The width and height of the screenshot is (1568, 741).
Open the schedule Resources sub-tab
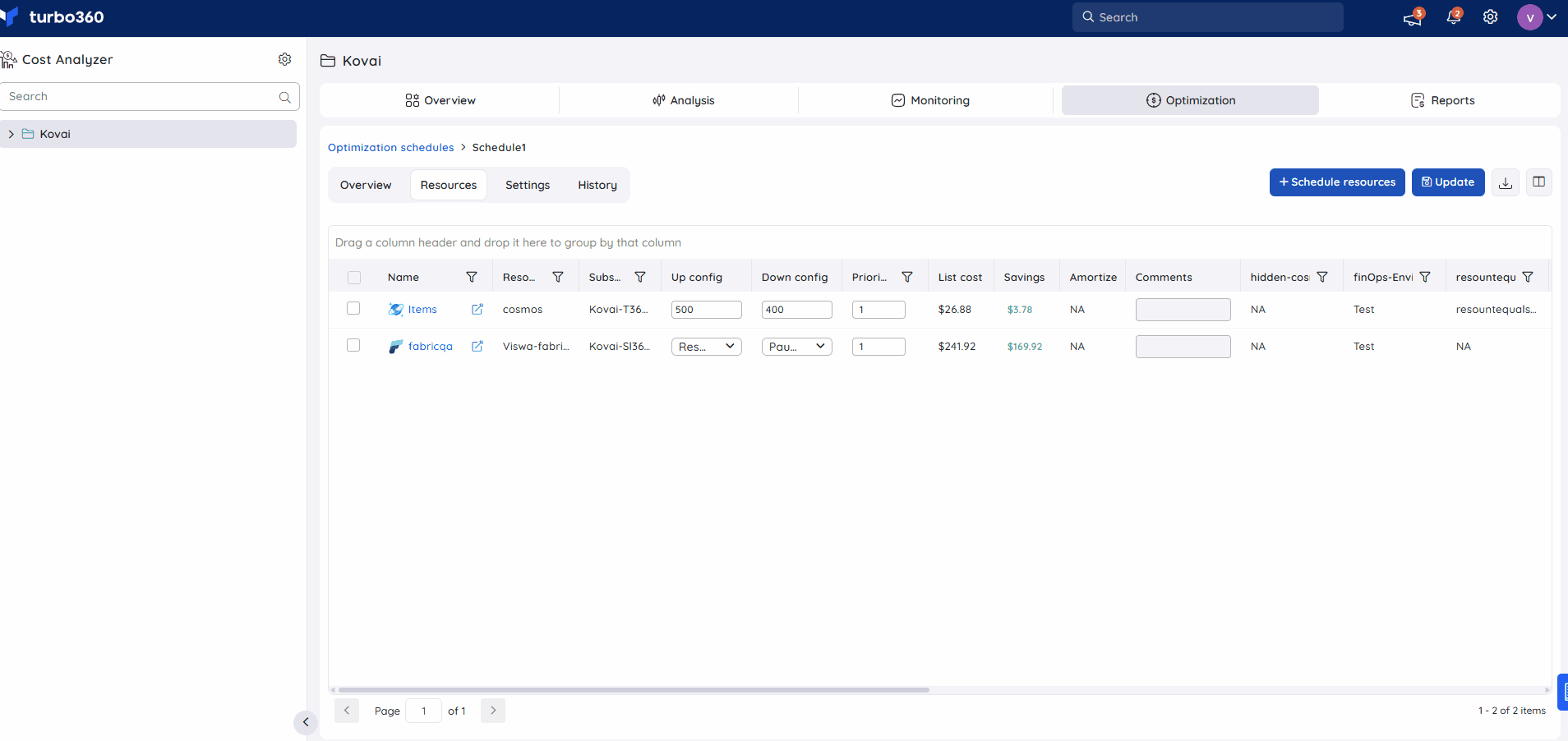tap(449, 185)
